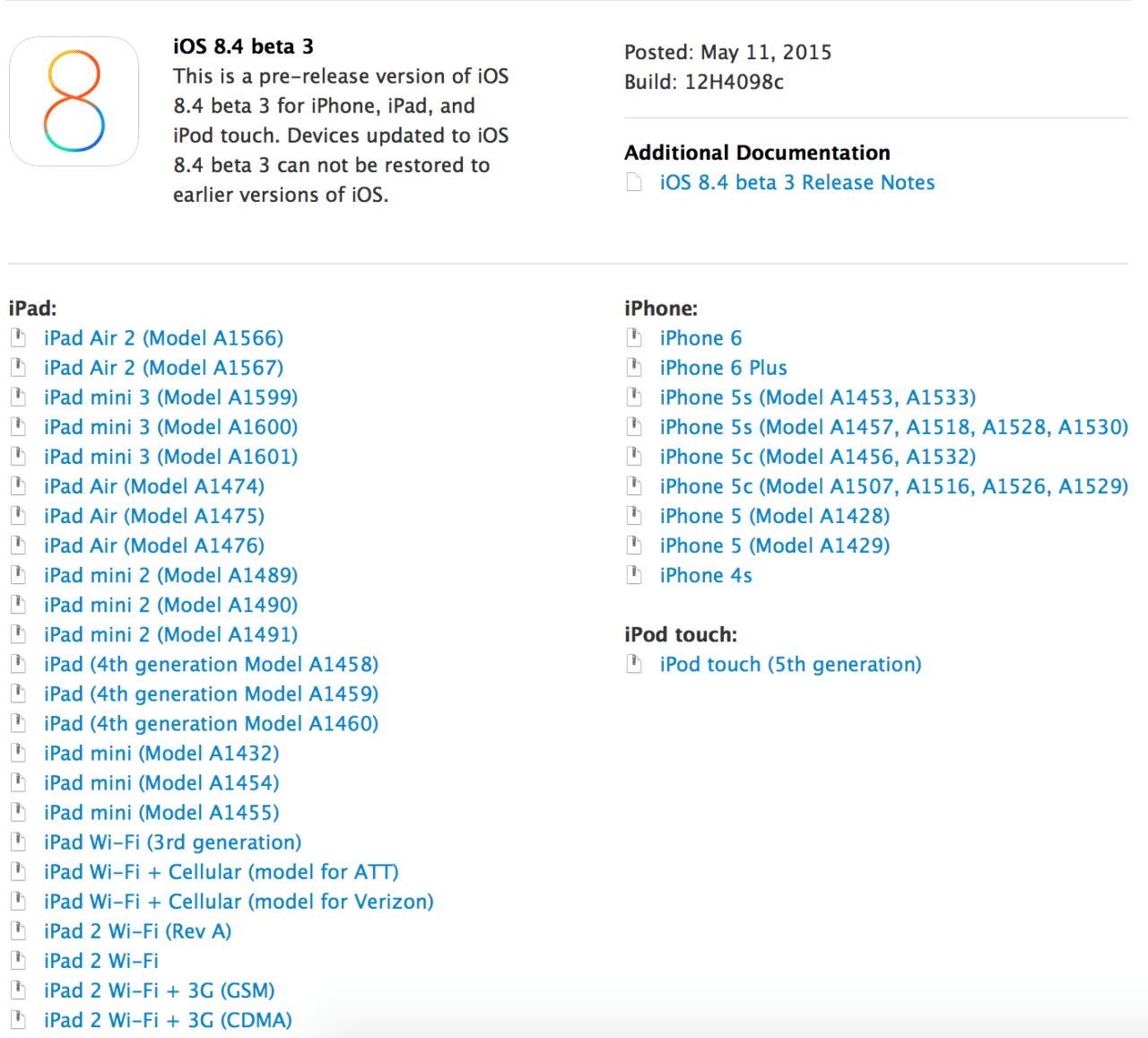Select iPad Wi-Fi (3rd generation)
Image resolution: width=1148 pixels, height=1038 pixels.
[172, 842]
